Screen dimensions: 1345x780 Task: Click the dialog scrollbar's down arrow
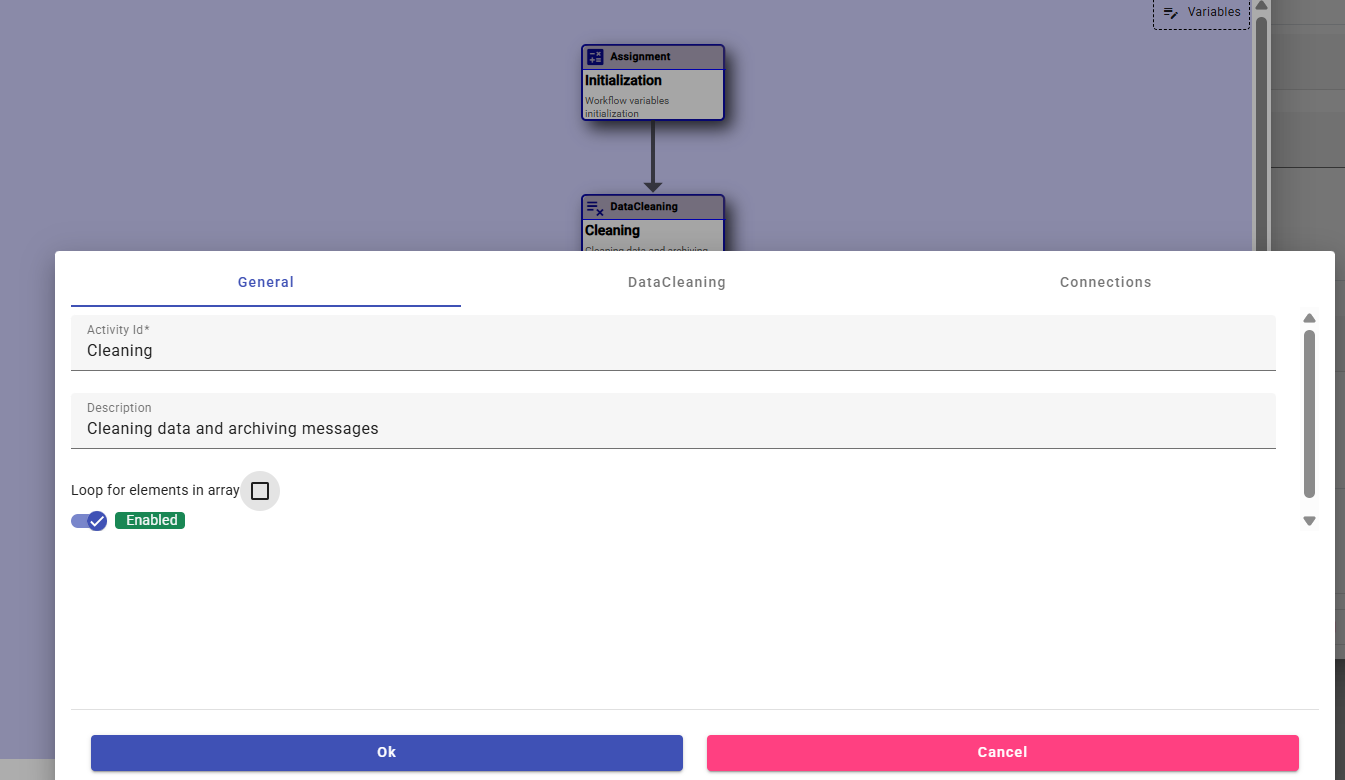pyautogui.click(x=1309, y=521)
